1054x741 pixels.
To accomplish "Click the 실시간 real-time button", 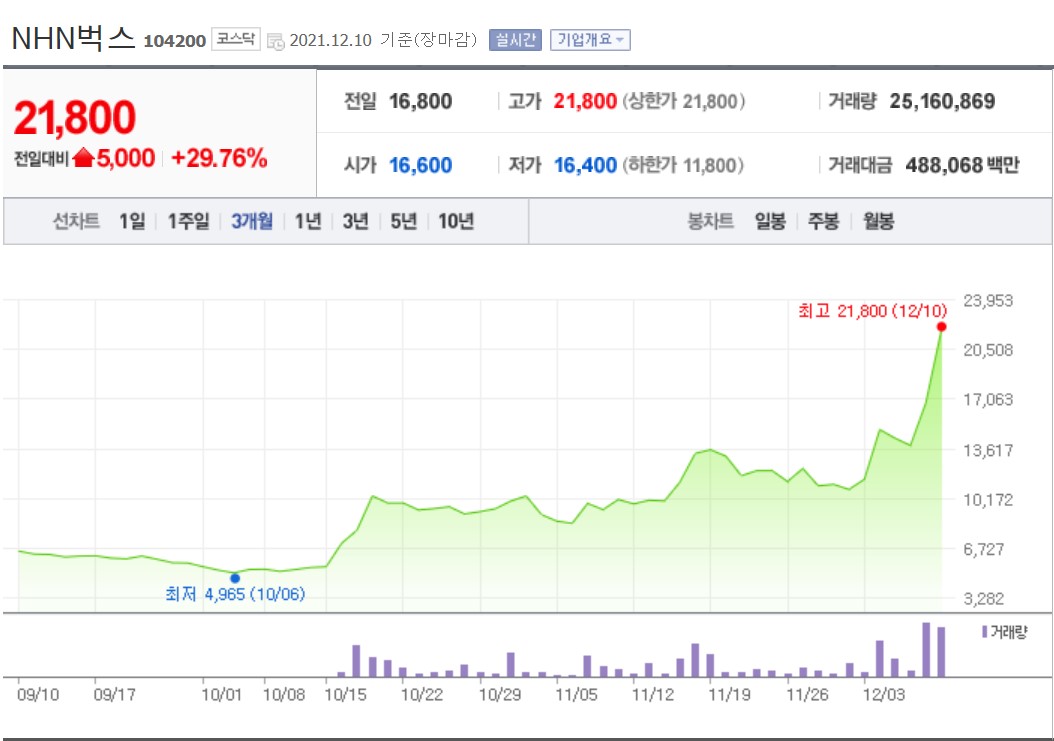I will pos(515,40).
